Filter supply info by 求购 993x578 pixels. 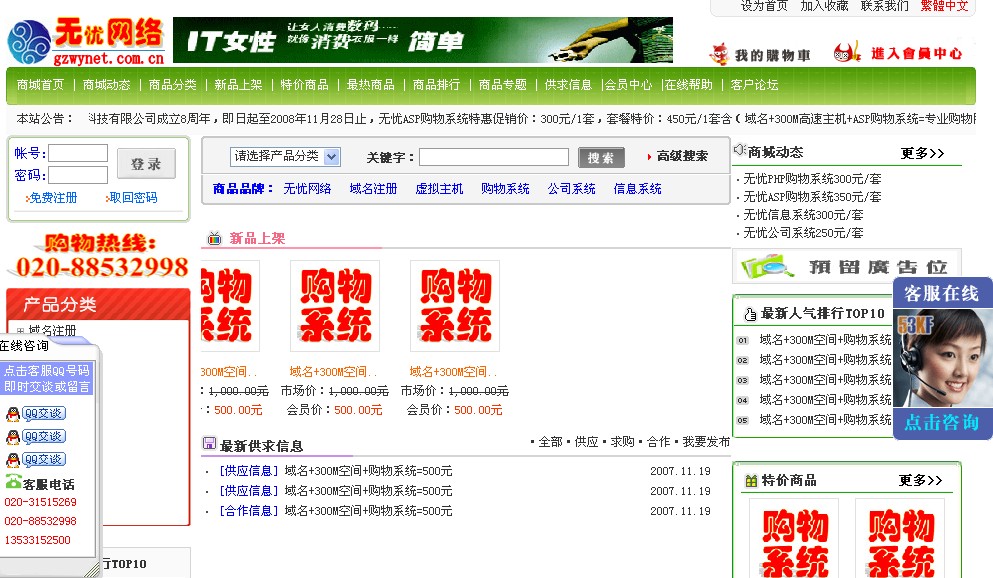623,442
